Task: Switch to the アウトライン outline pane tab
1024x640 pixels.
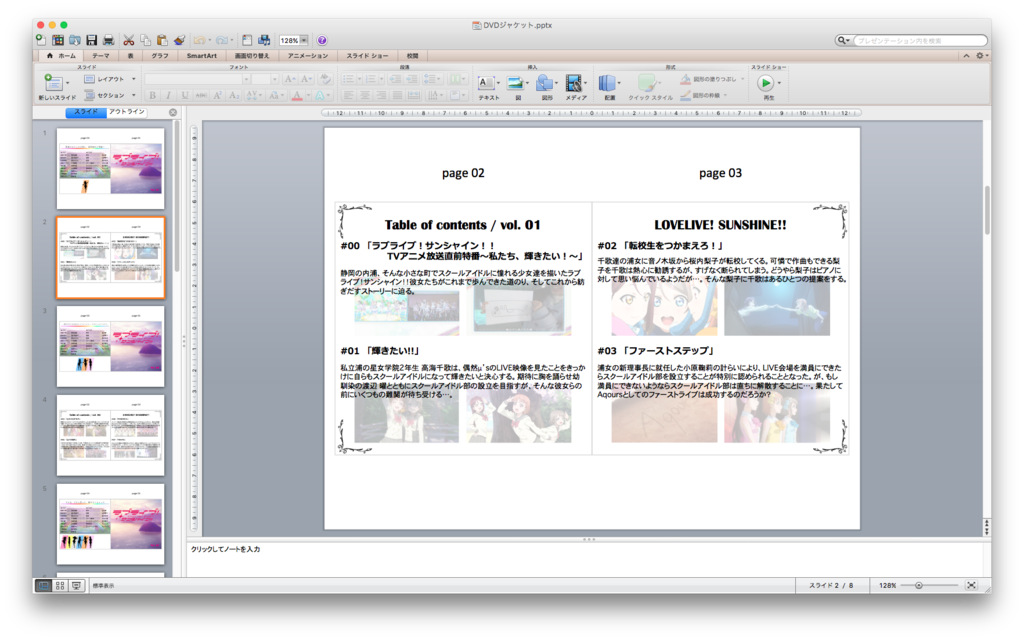Action: tap(127, 112)
